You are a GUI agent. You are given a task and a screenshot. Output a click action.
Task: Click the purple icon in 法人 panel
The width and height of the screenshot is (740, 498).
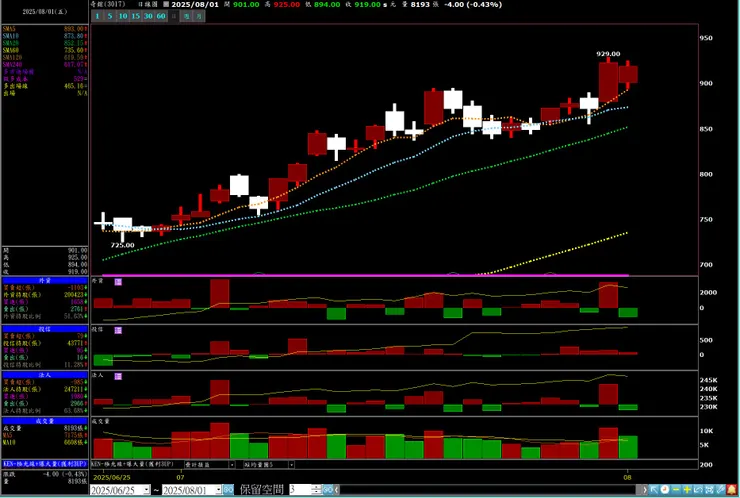(x=118, y=376)
